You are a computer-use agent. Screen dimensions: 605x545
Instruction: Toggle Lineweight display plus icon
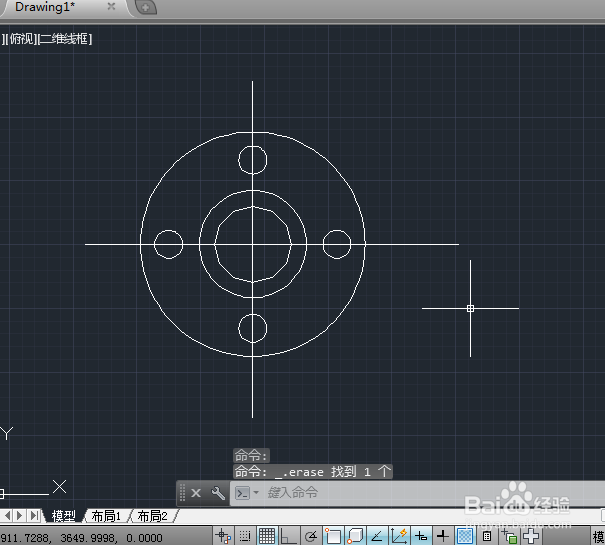(443, 536)
